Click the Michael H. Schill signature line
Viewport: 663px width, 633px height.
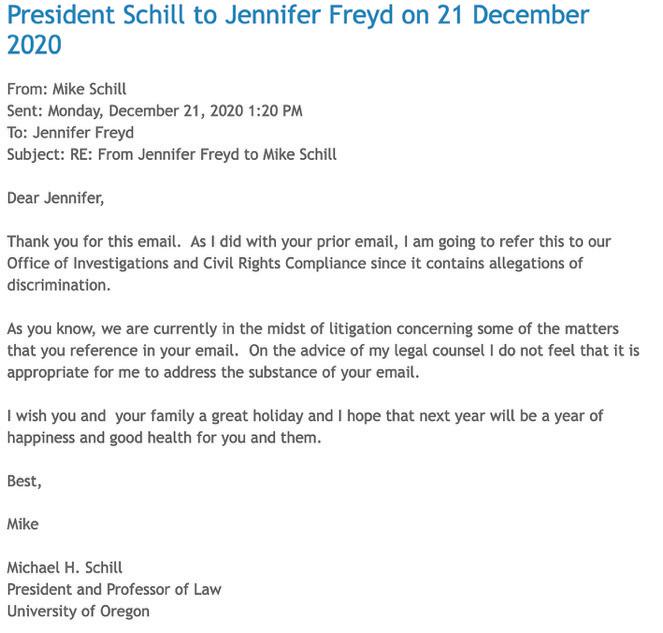coord(65,568)
